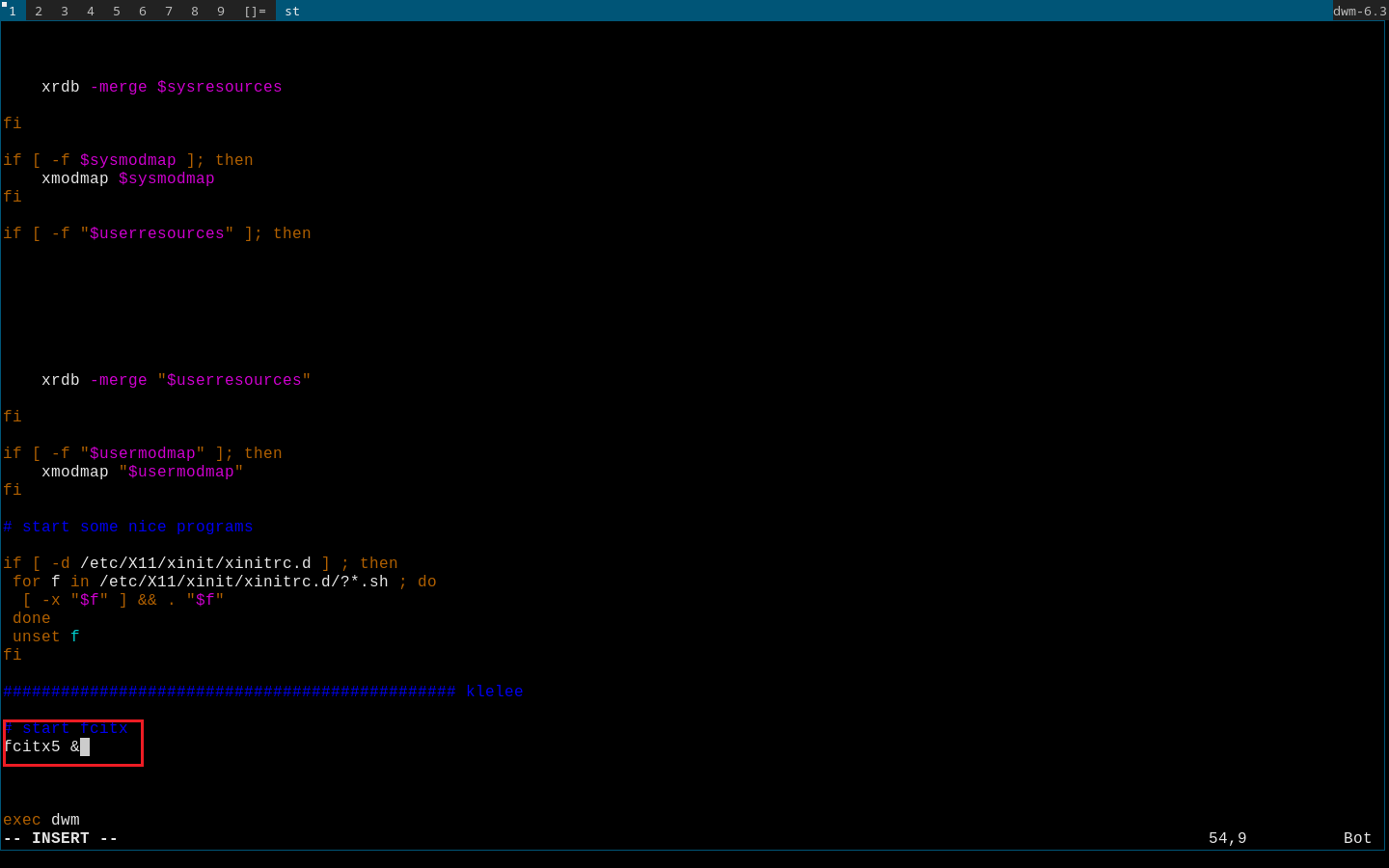Click the 'fcitx5 &' command line
Screen dimensions: 1389x868
41,746
